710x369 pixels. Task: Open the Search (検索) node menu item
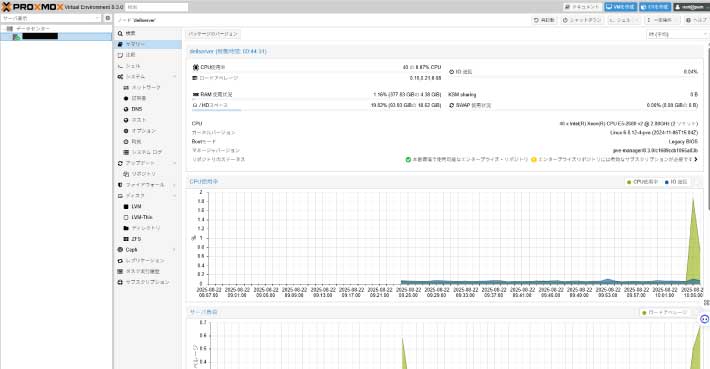point(148,34)
